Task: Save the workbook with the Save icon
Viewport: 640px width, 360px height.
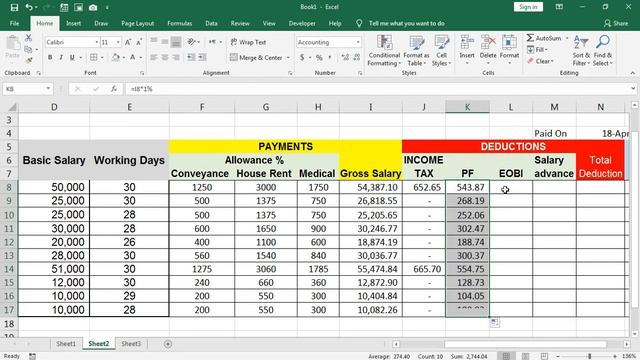Action: 14,7
